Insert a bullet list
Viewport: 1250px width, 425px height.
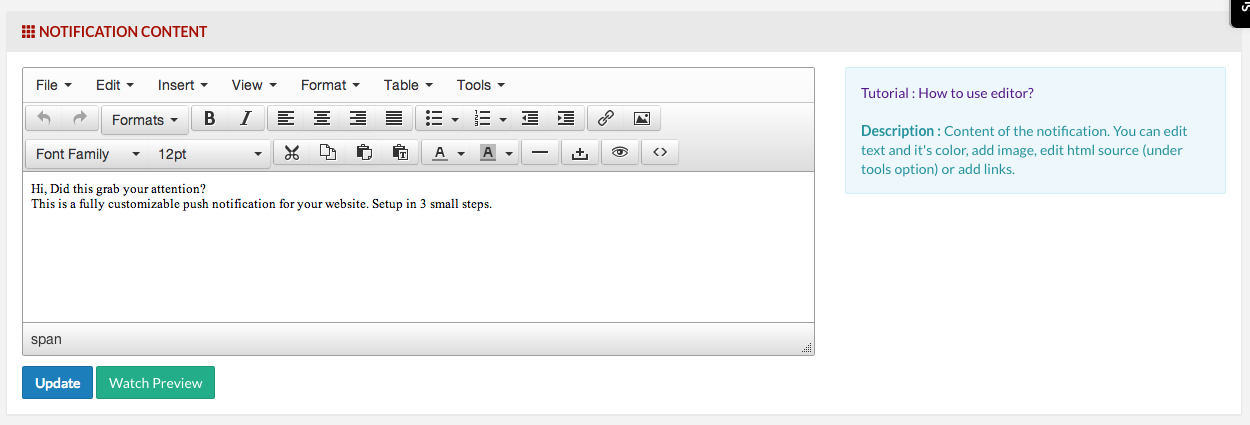click(x=434, y=119)
